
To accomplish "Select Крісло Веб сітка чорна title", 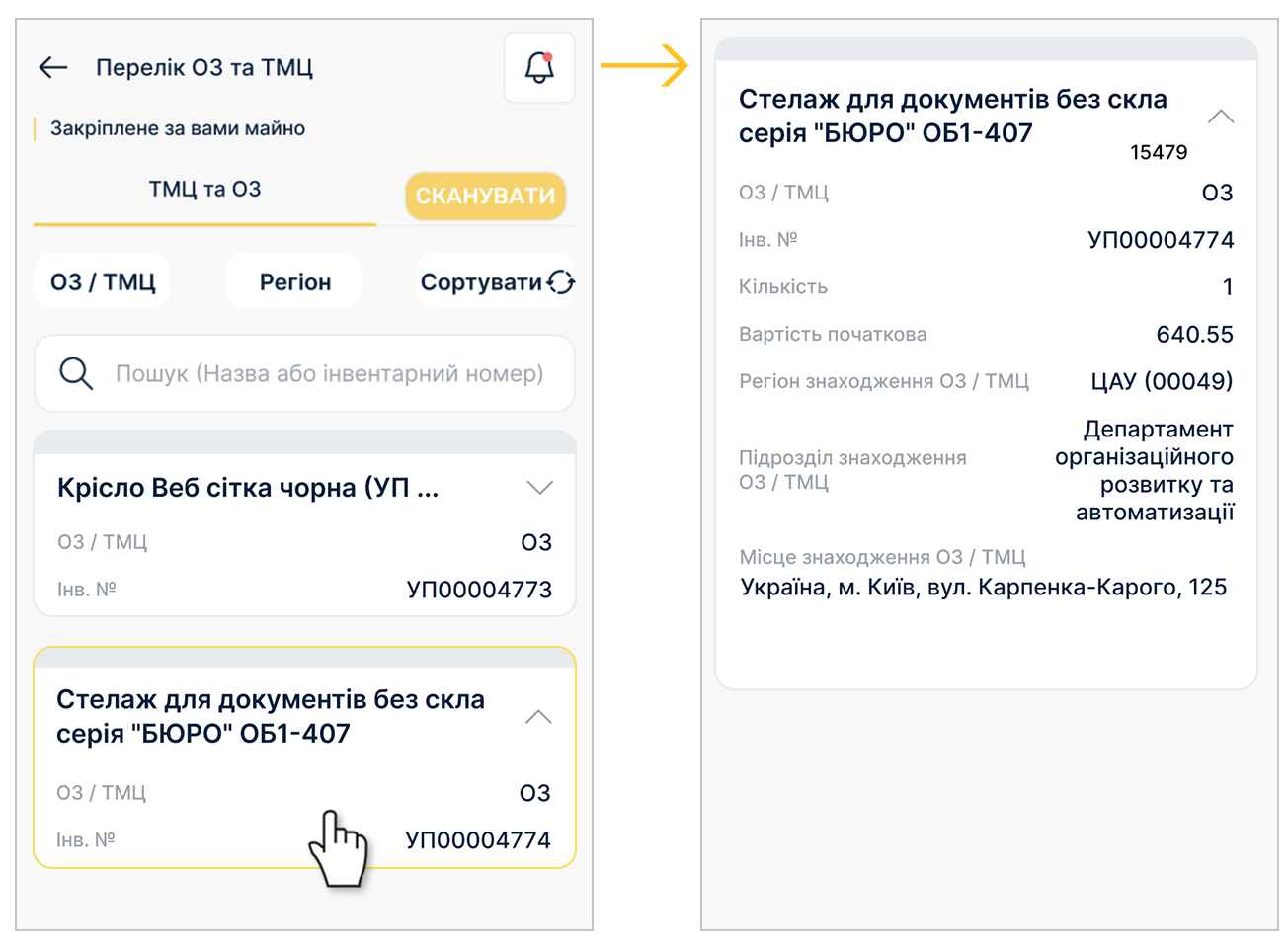I will tap(248, 488).
